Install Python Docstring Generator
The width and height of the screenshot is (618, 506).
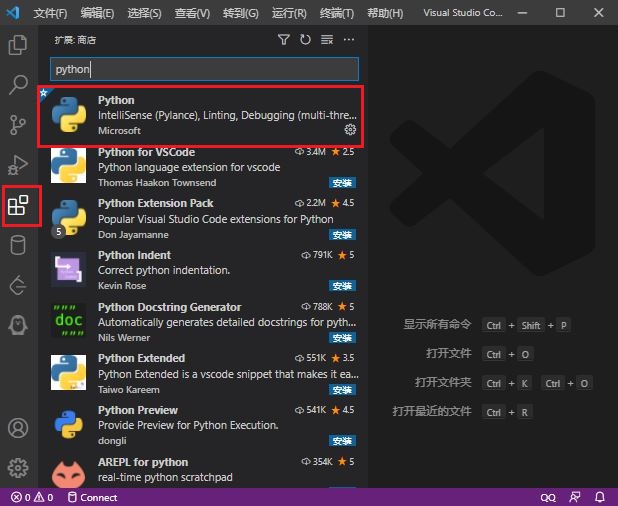pos(342,338)
